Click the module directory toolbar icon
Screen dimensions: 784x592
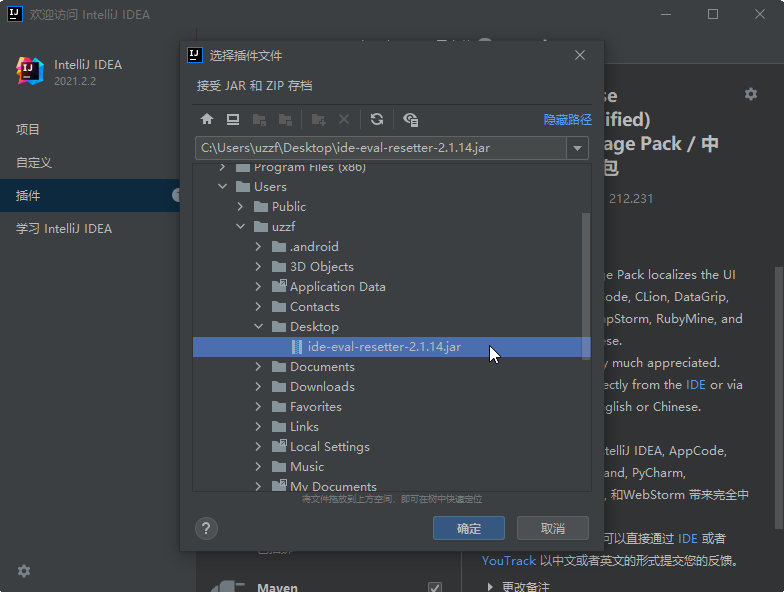pos(285,120)
